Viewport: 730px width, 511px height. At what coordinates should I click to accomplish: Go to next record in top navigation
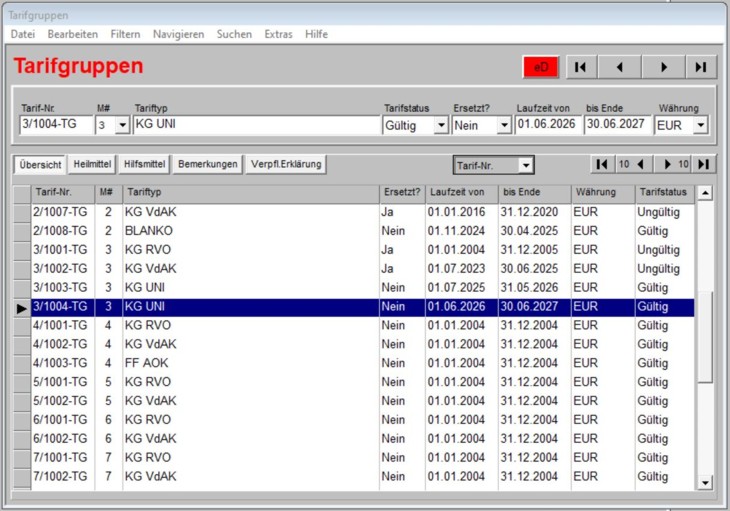[x=661, y=67]
